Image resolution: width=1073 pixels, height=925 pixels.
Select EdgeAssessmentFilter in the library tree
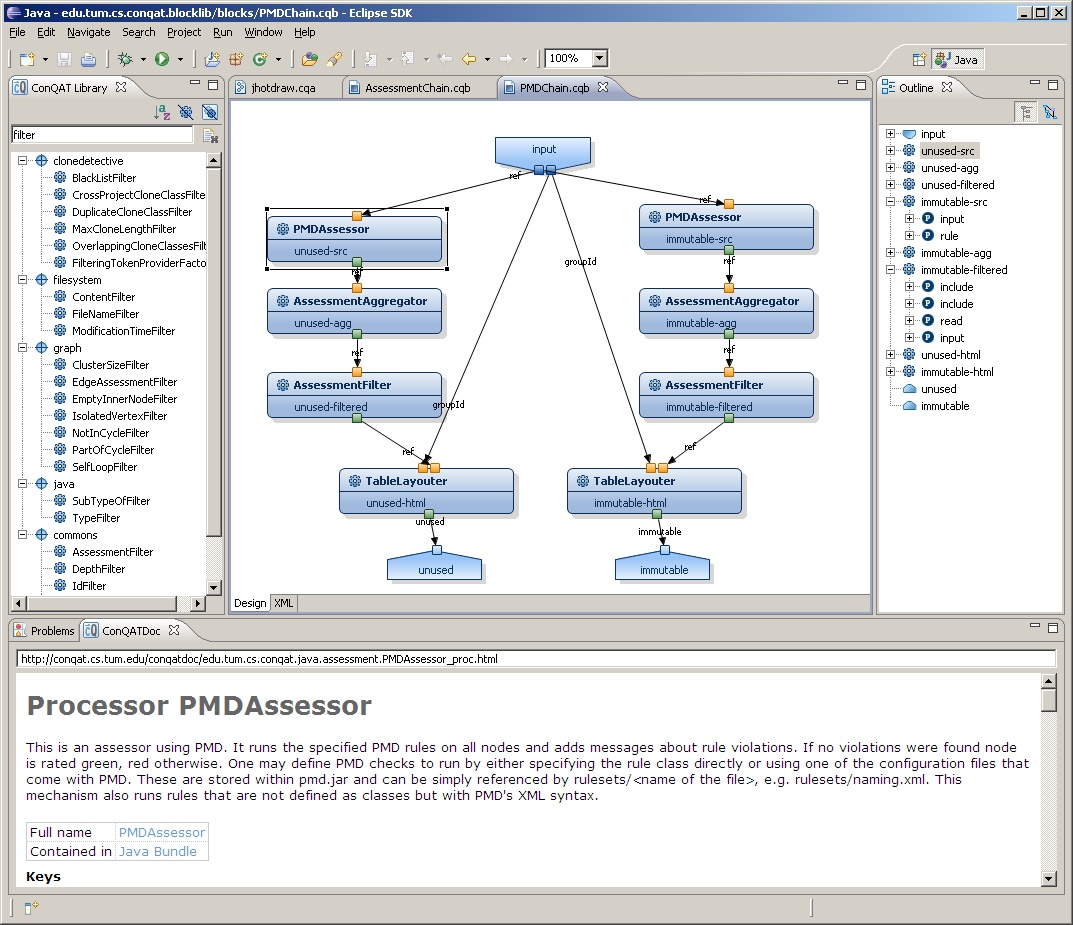[x=125, y=382]
